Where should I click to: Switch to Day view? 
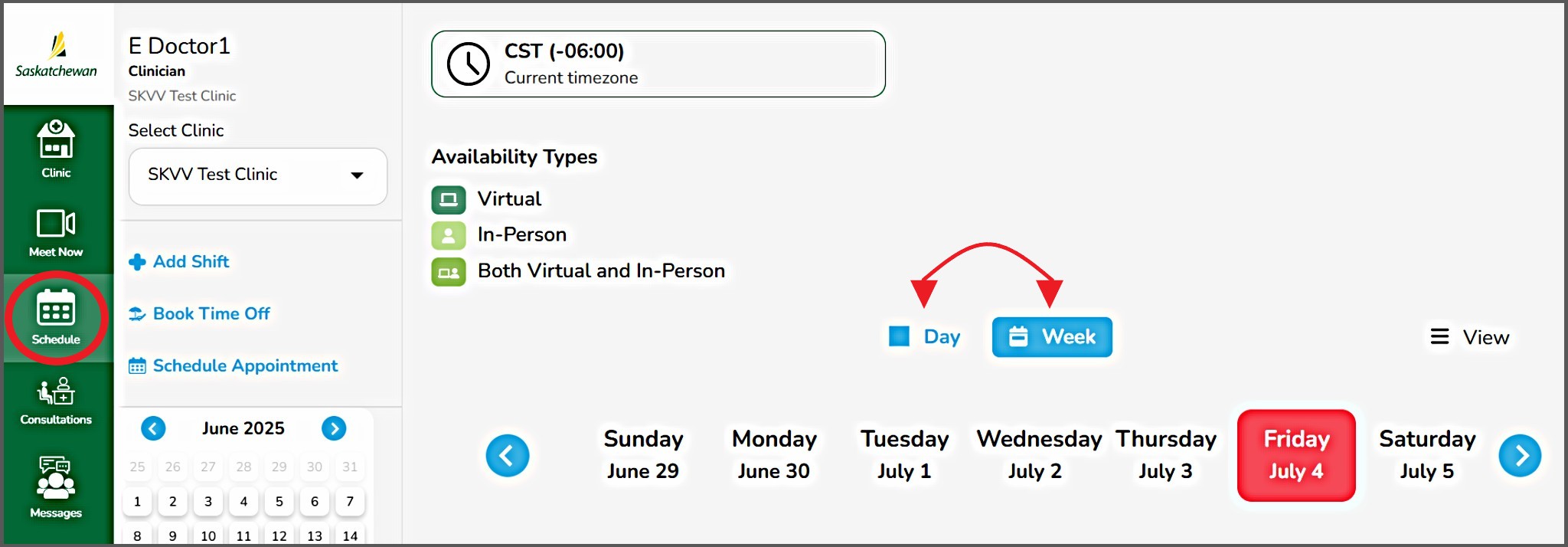[925, 337]
